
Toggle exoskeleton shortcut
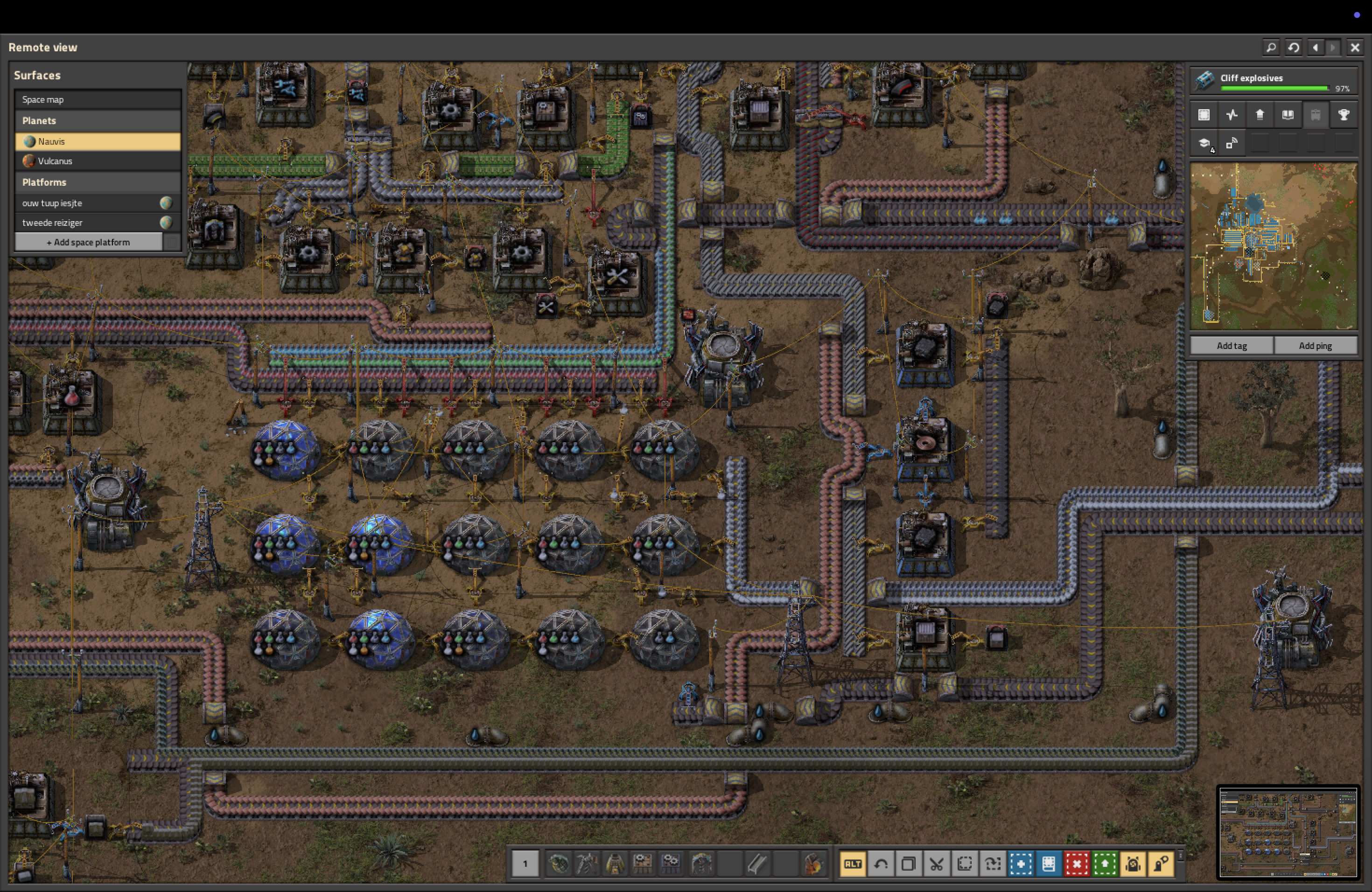[1161, 863]
